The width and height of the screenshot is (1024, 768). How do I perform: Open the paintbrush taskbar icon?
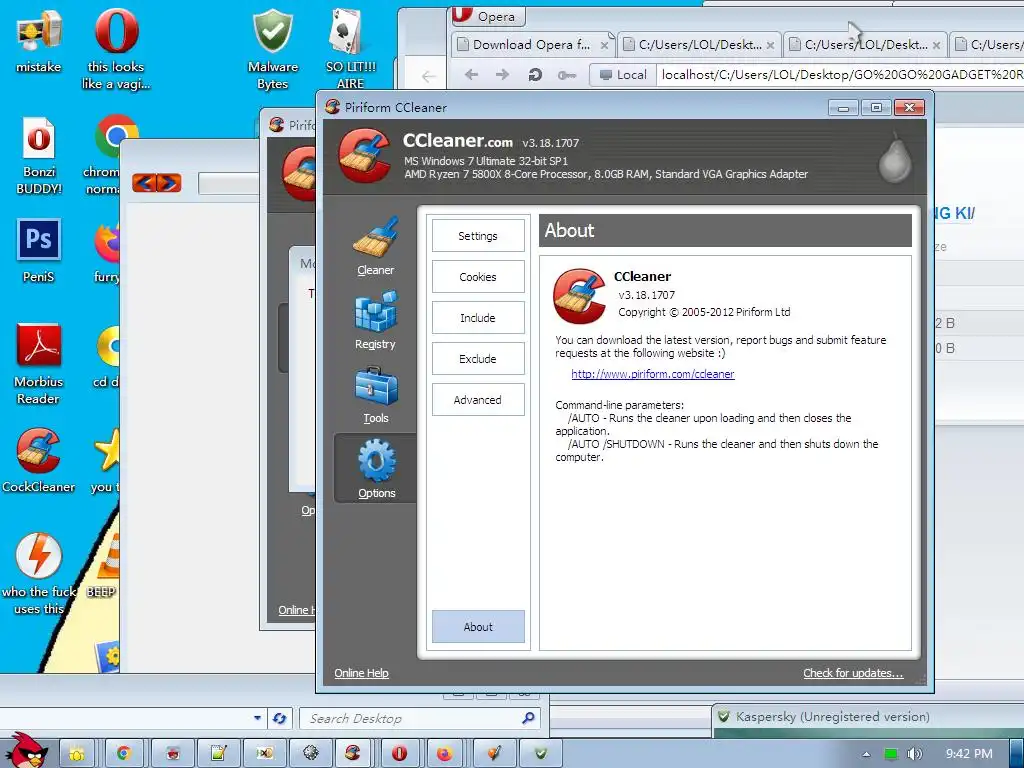tap(494, 753)
